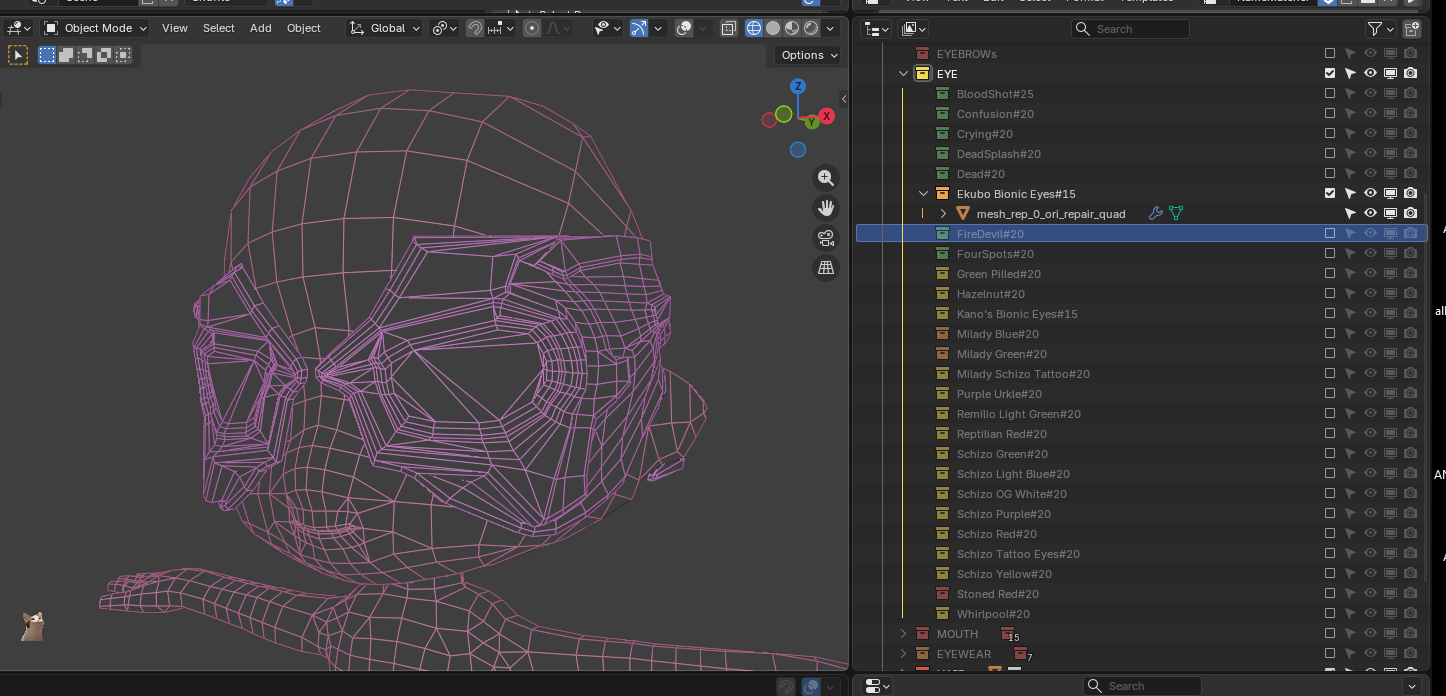Toggle X-ray view
Viewport: 1446px width, 696px height.
pos(728,28)
